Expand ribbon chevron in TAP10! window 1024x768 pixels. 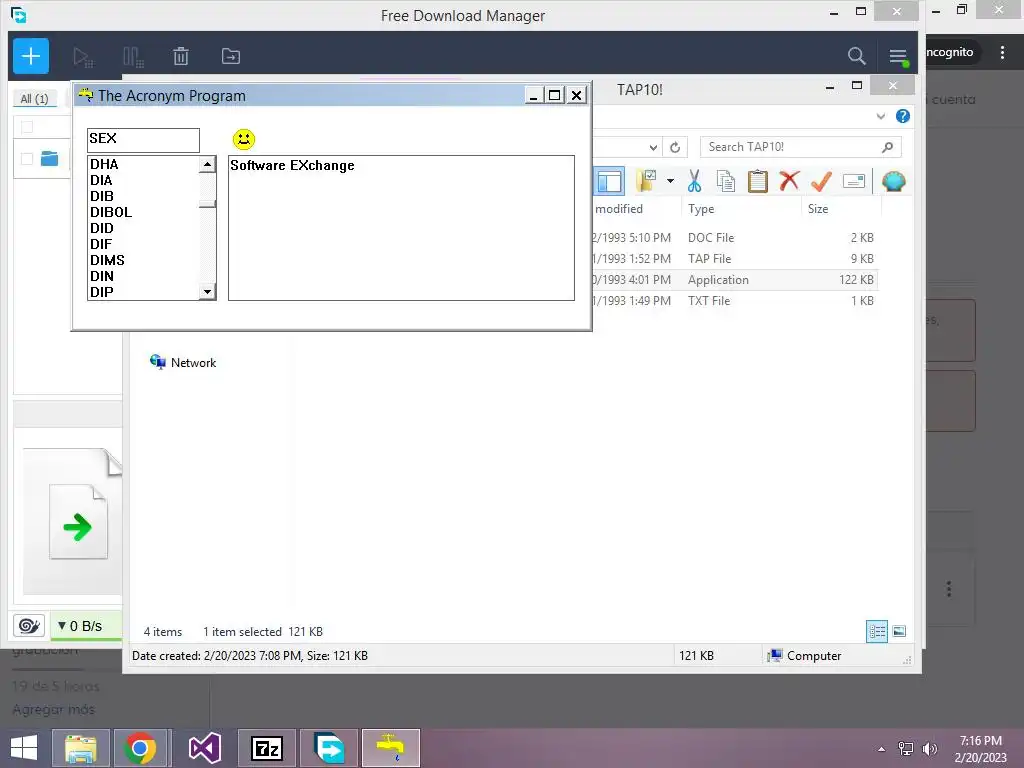click(x=881, y=116)
